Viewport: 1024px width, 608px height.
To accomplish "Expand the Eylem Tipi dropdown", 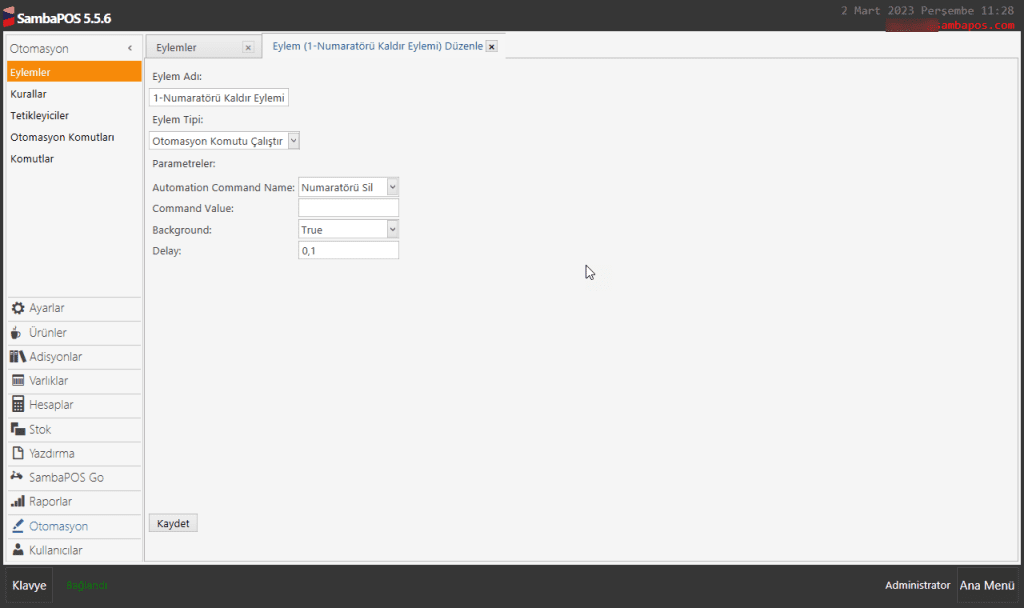I will point(293,141).
